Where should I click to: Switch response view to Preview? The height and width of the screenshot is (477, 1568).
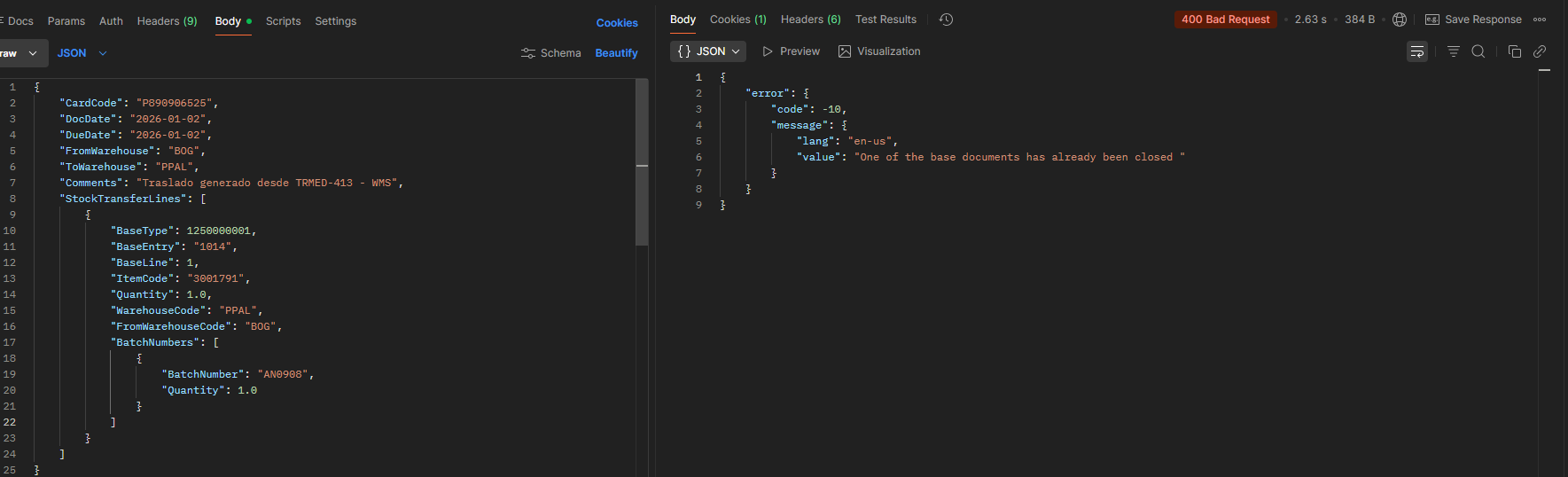tap(791, 51)
